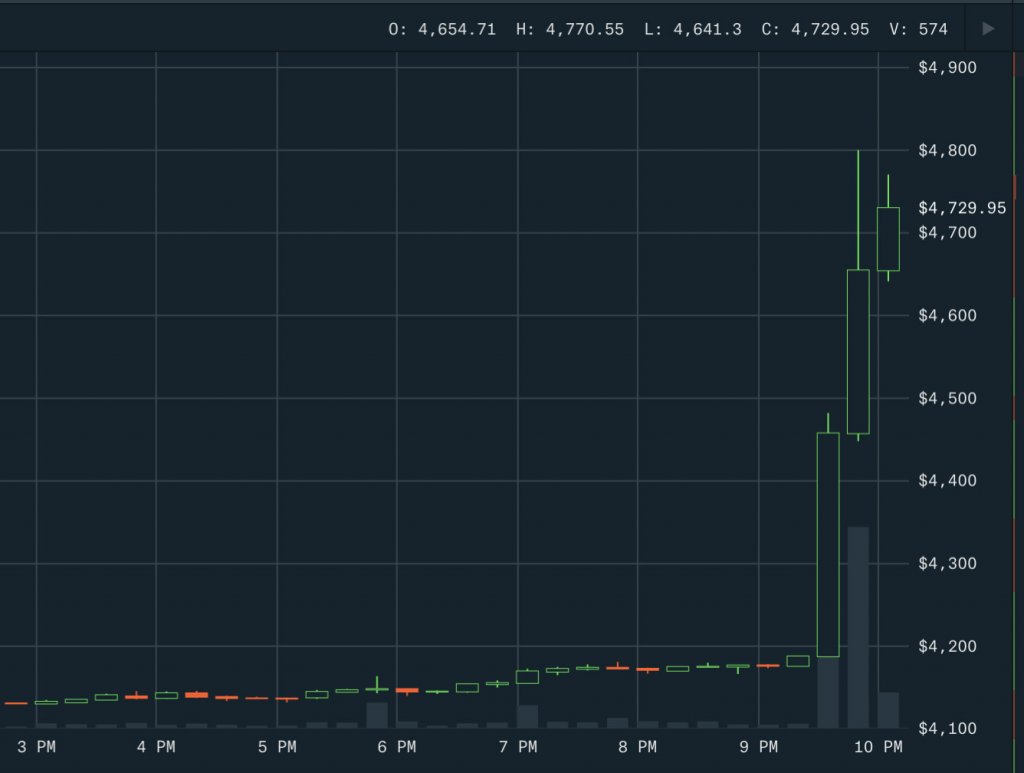This screenshot has width=1024, height=773.
Task: Click the $4,500 price axis label
Action: 947,399
